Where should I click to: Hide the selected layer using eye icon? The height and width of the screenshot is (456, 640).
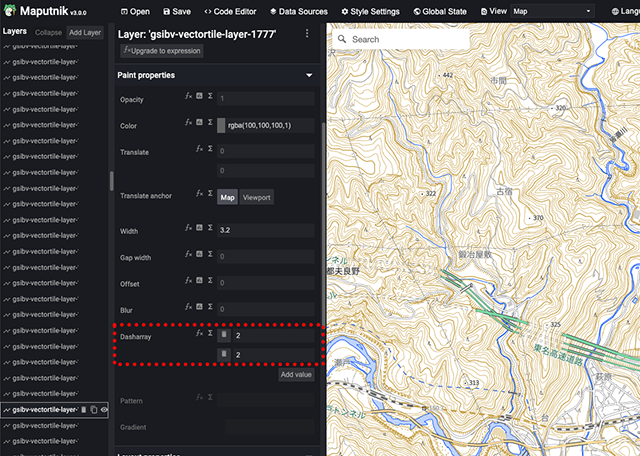104,410
